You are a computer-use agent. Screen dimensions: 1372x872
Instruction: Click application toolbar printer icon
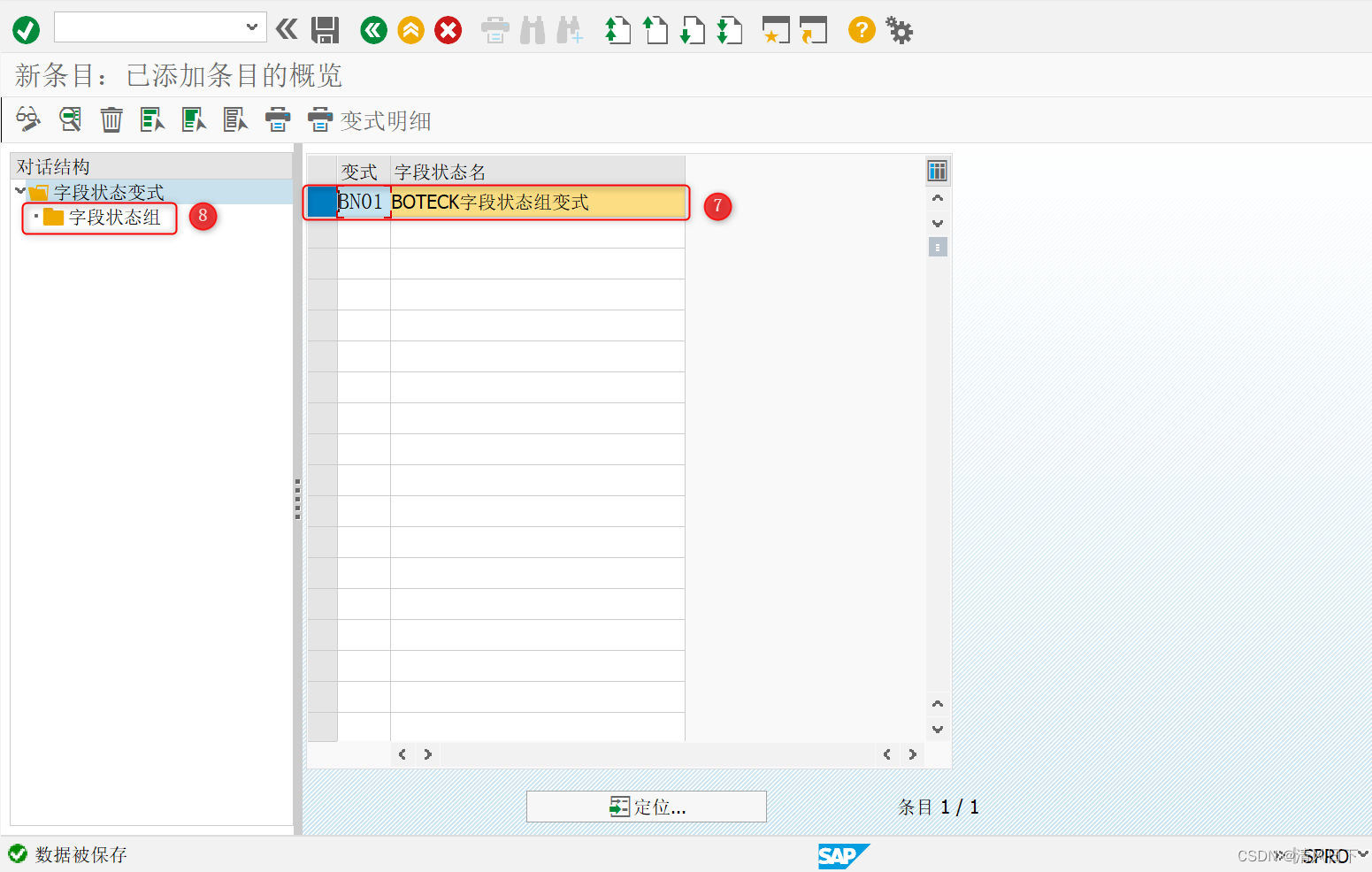click(278, 119)
